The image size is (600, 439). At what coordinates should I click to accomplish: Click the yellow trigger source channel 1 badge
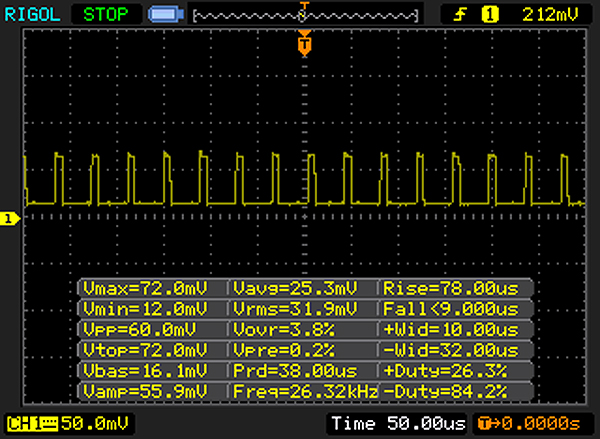click(x=490, y=15)
